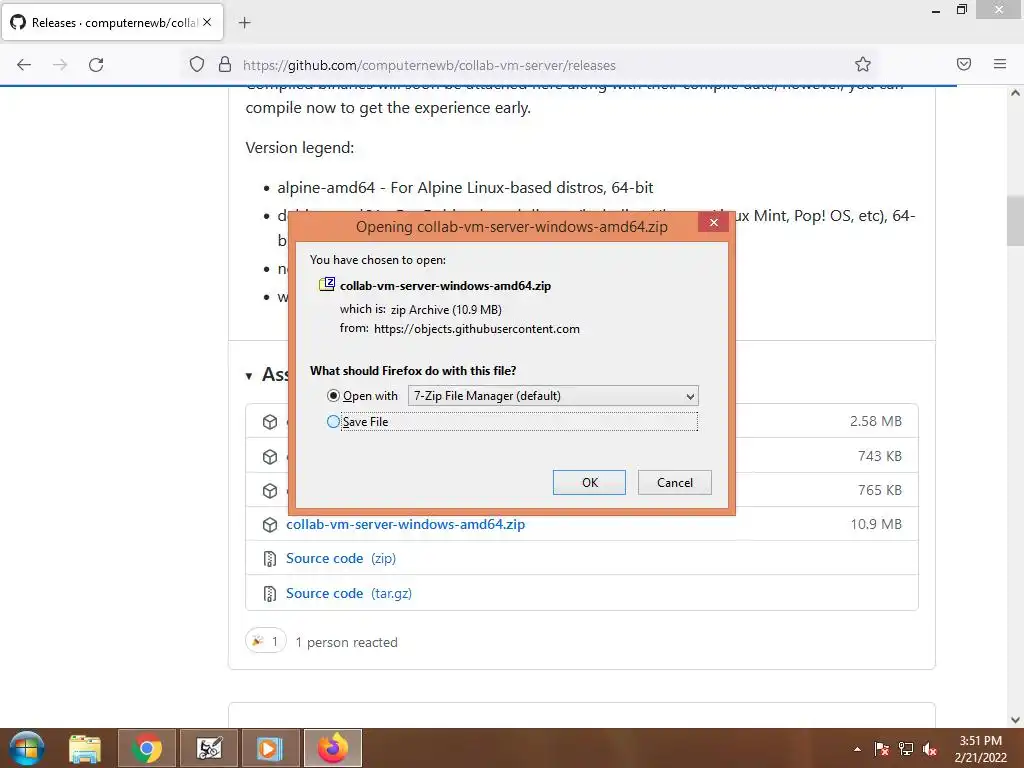Click the alpine-amd64 legend line
Image resolution: width=1024 pixels, height=768 pixels.
coord(465,188)
